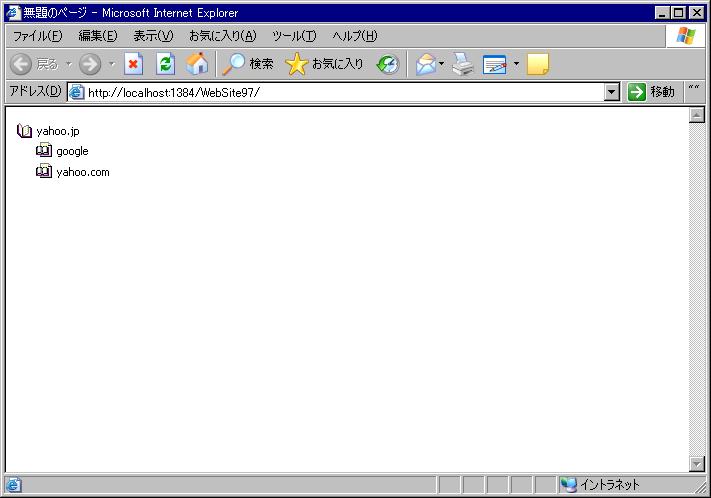
Task: Open the google tree link
Action: point(72,151)
